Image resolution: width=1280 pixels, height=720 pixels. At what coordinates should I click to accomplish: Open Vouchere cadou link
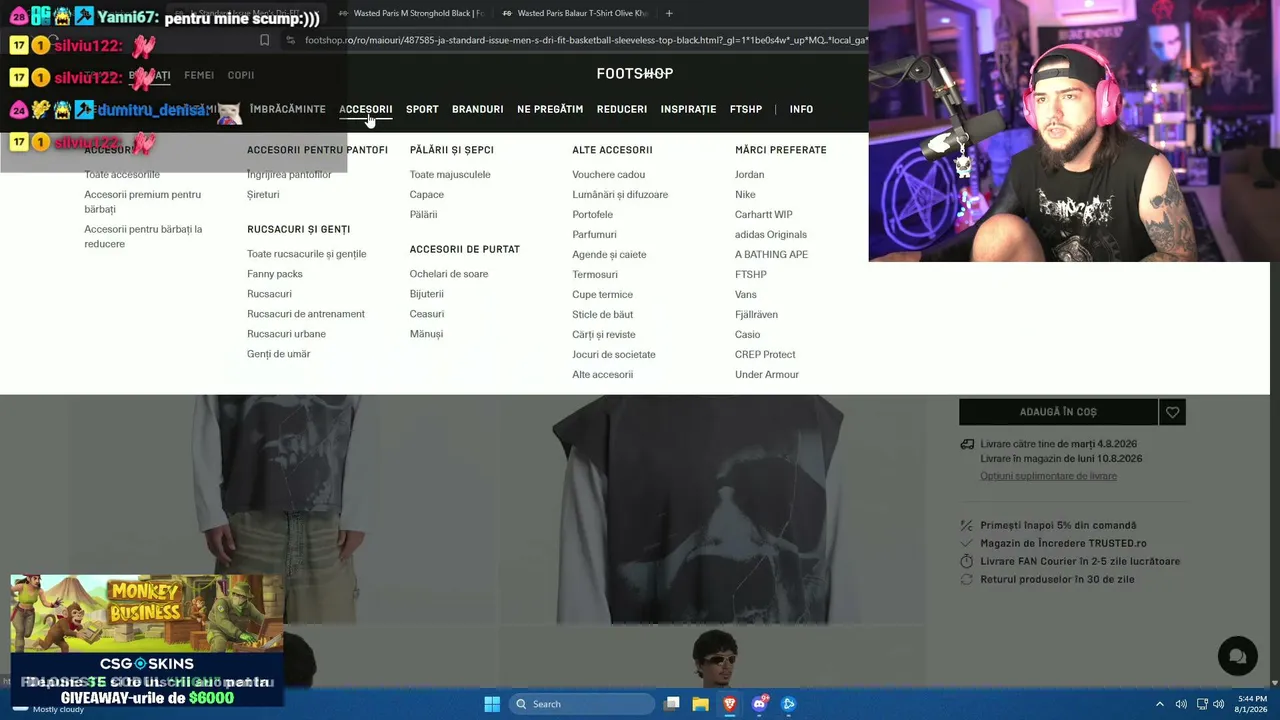(609, 174)
